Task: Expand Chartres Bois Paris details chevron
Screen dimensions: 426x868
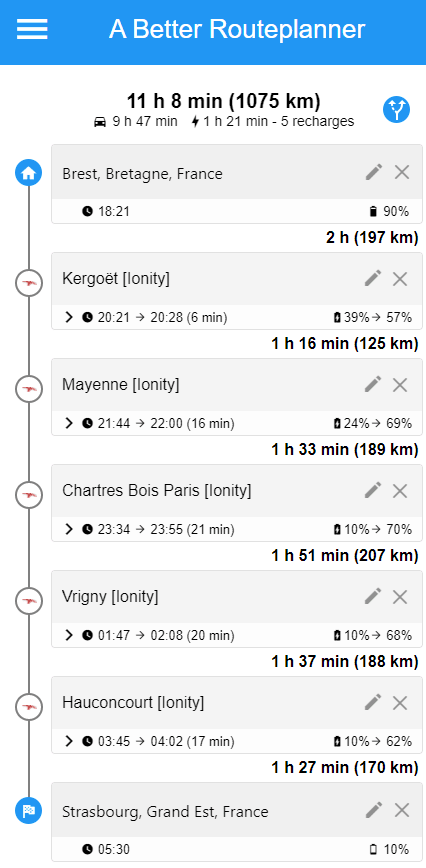Action: (69, 530)
